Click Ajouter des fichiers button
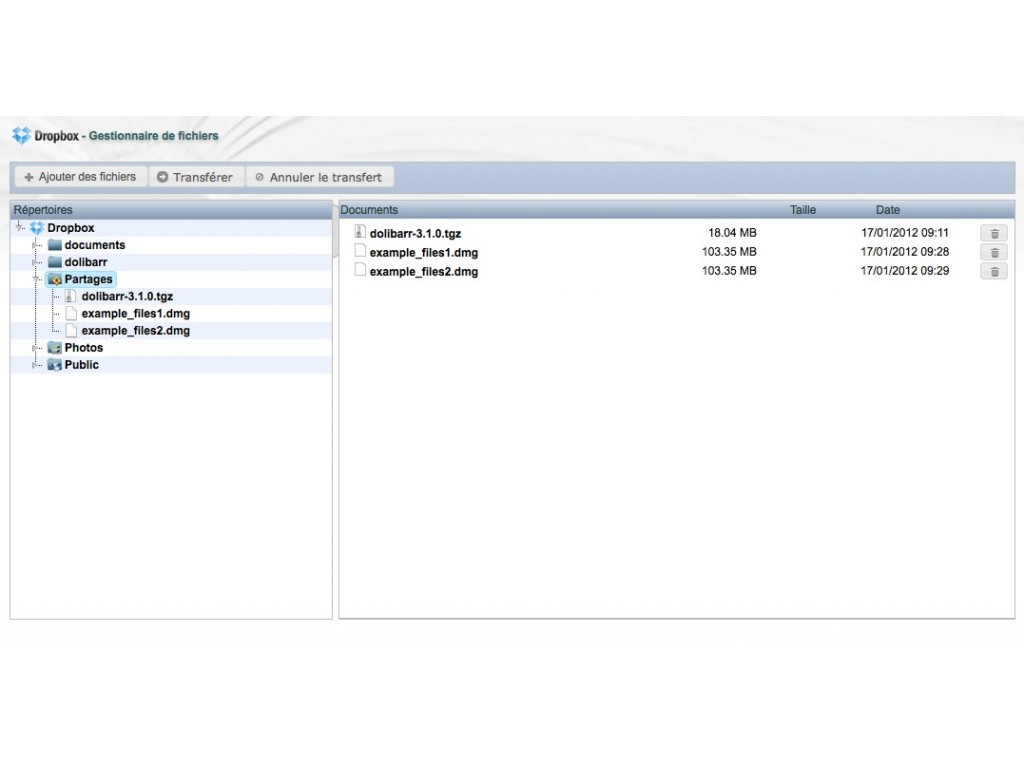 80,177
